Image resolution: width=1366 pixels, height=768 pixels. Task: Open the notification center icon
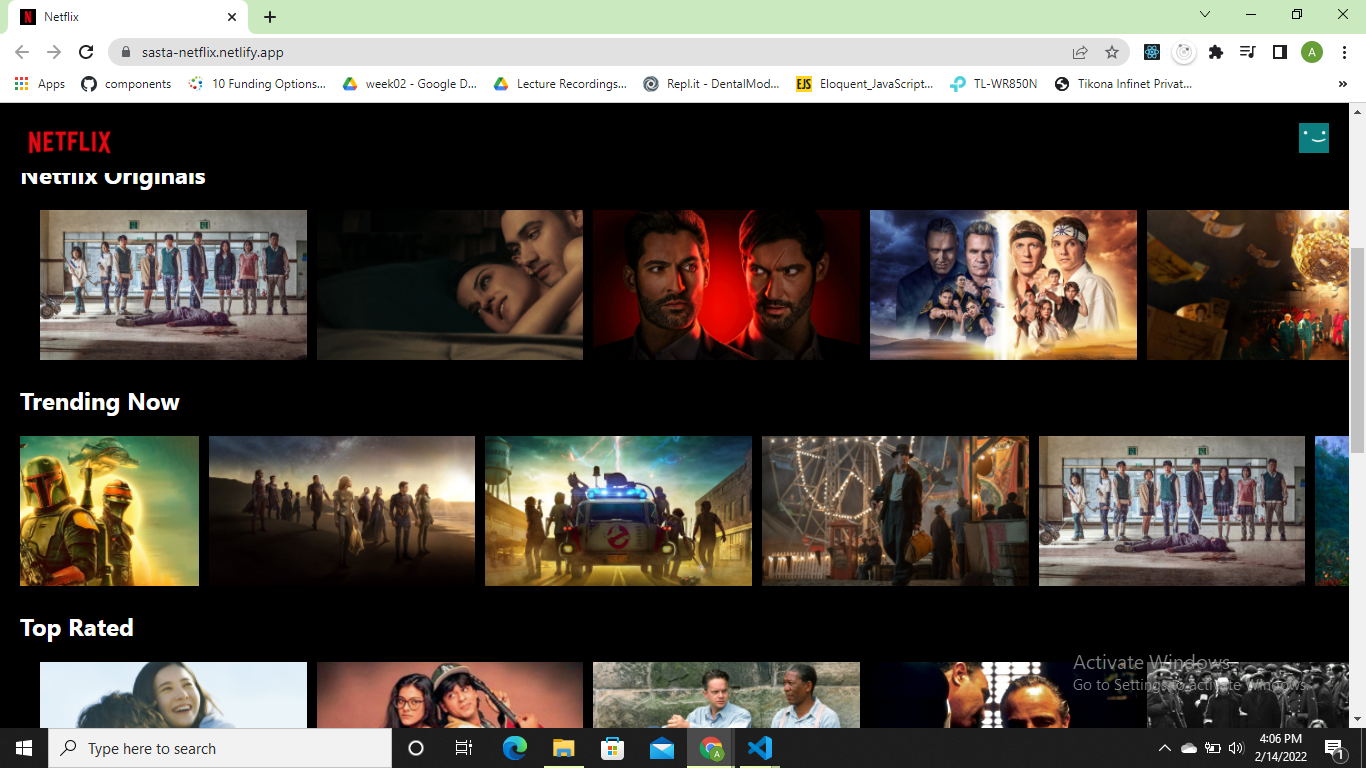(x=1334, y=748)
